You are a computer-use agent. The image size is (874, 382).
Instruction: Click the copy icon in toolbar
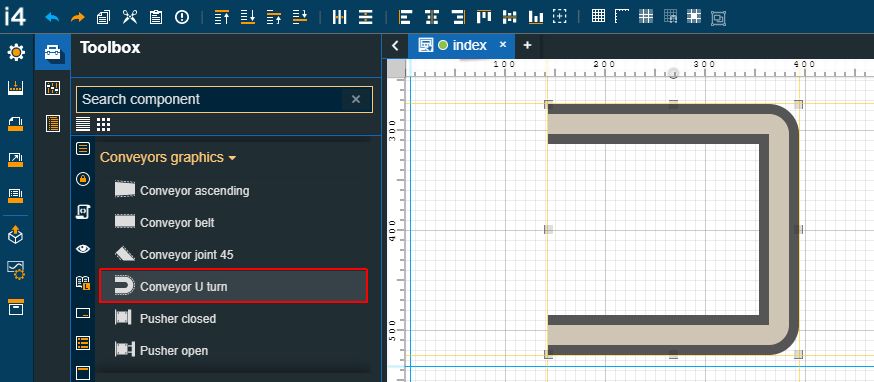(103, 17)
